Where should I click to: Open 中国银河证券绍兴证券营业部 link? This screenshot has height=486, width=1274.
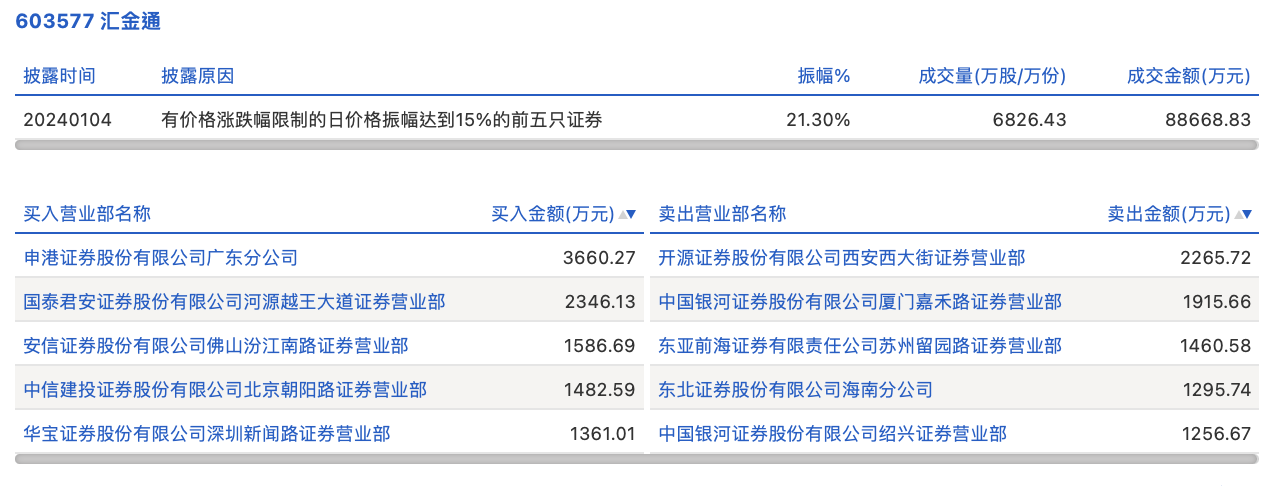coord(833,434)
